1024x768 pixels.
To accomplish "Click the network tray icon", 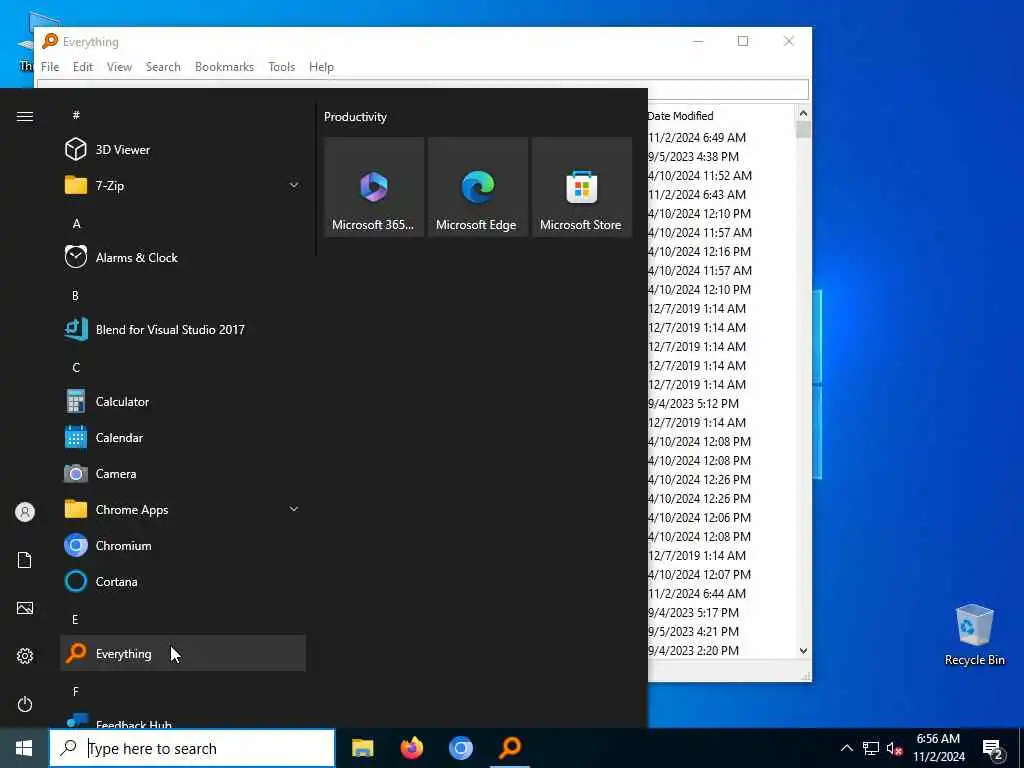I will click(x=870, y=748).
